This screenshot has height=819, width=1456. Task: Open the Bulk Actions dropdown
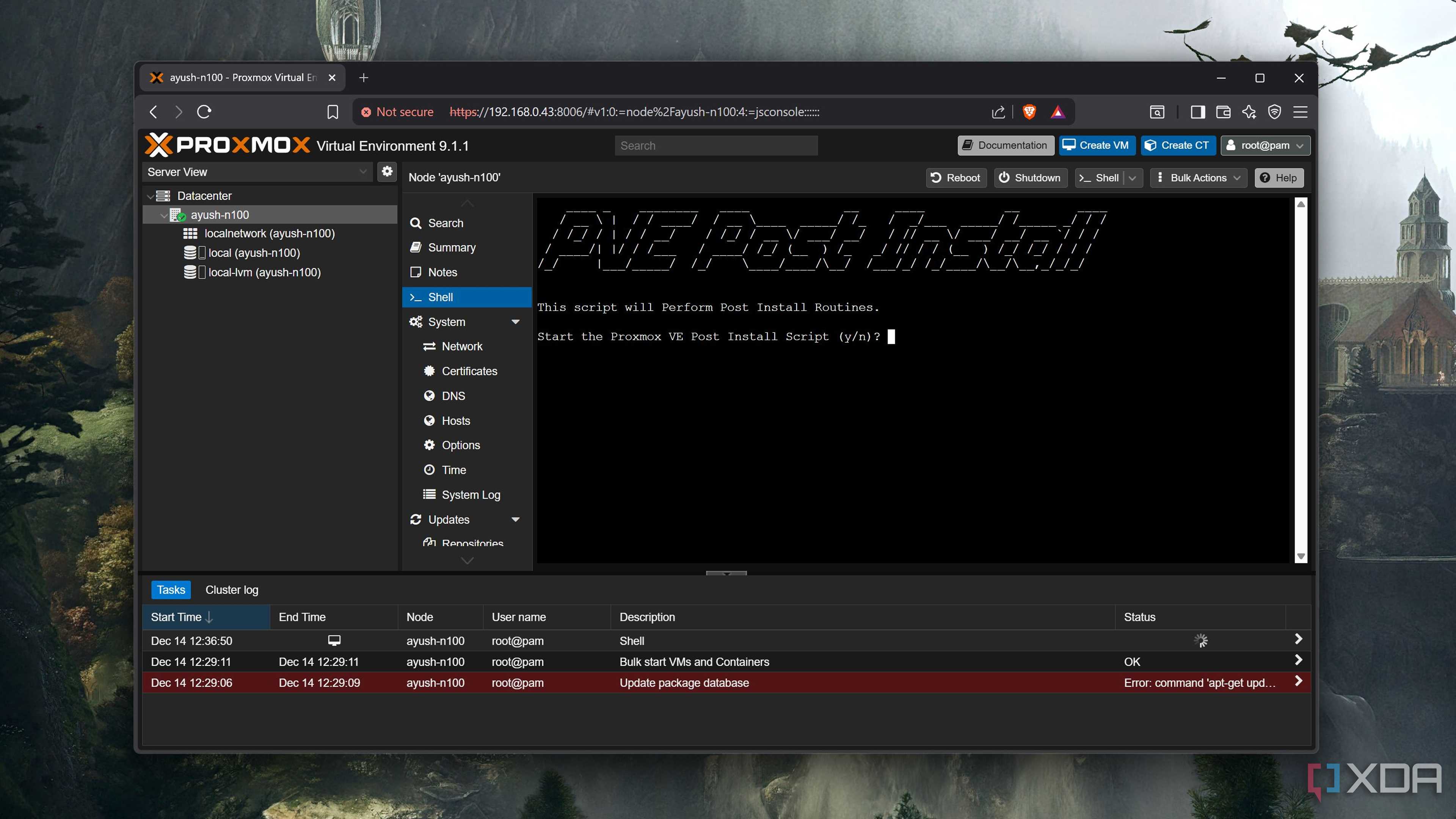click(1198, 178)
